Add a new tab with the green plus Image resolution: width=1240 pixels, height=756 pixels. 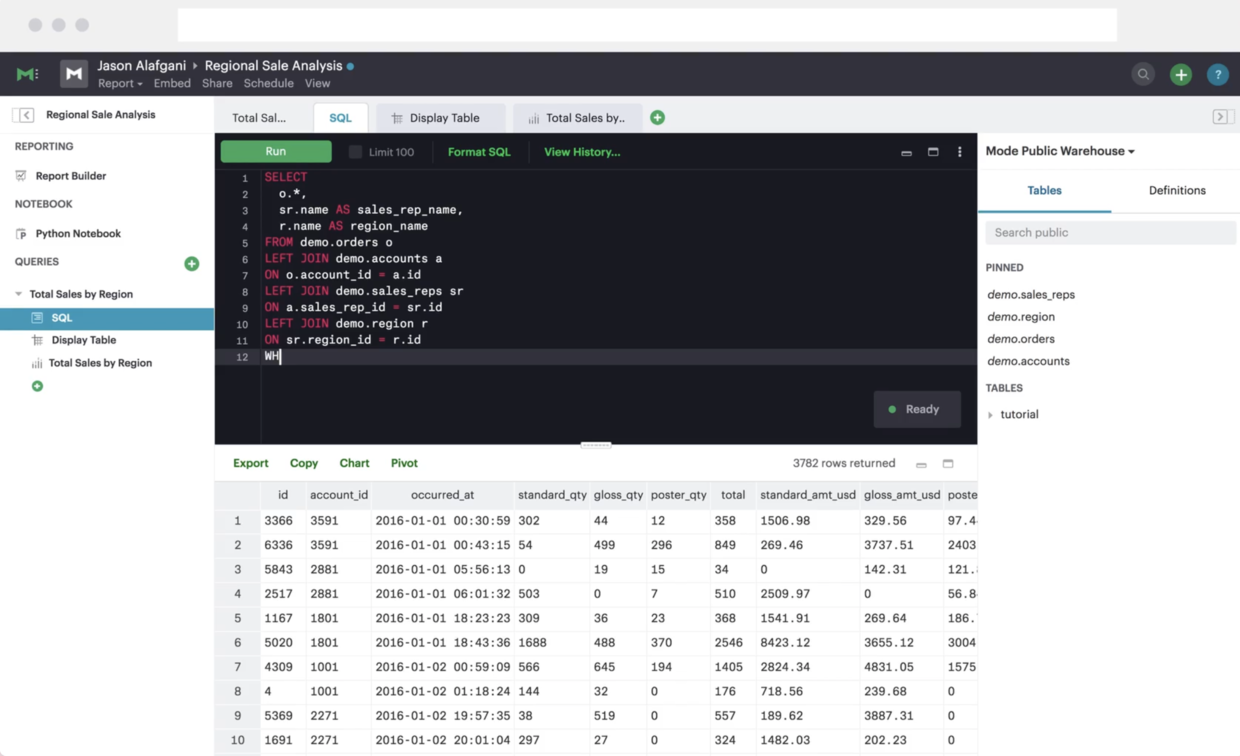click(657, 117)
